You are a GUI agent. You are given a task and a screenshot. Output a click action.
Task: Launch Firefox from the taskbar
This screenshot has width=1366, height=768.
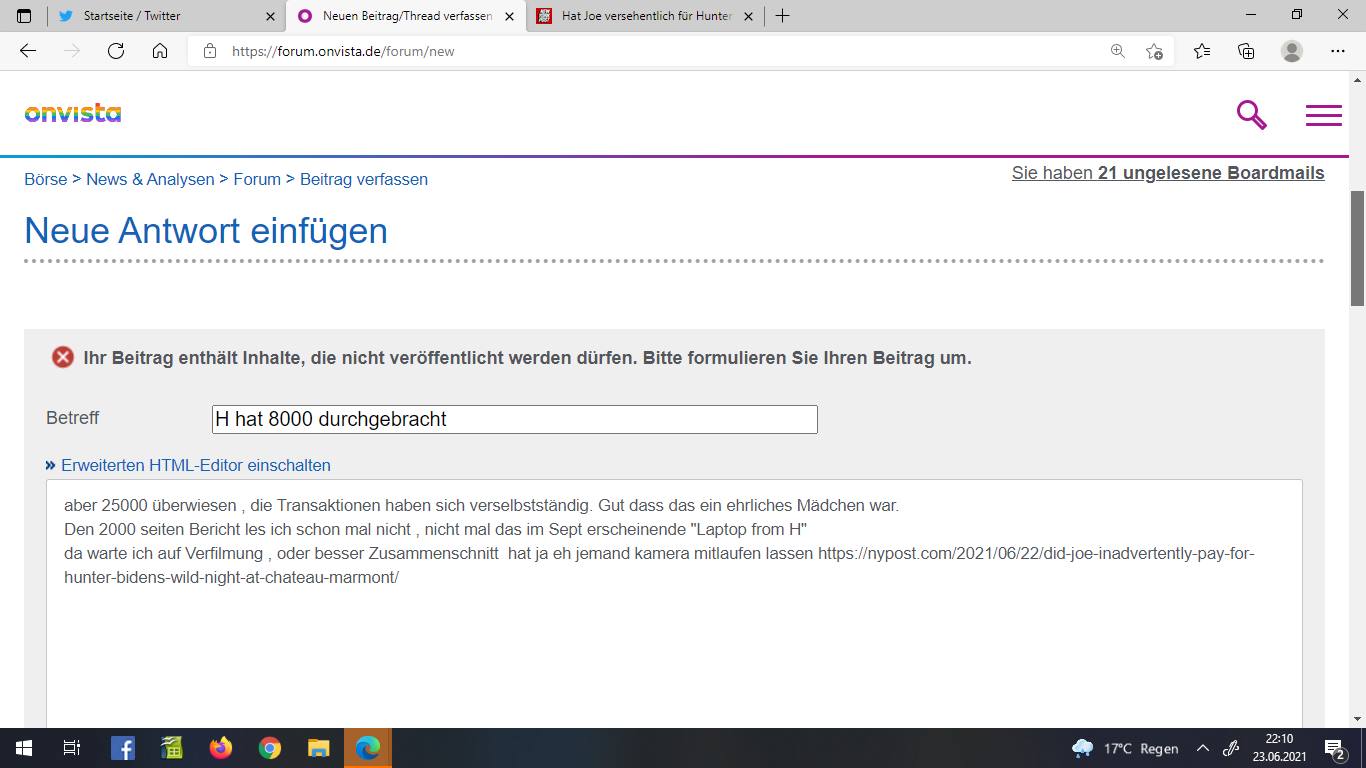click(221, 747)
